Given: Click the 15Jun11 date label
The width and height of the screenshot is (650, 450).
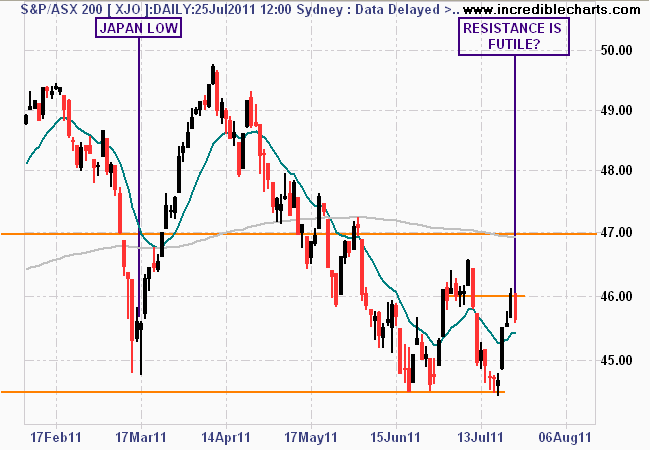Looking at the screenshot, I should (x=395, y=437).
